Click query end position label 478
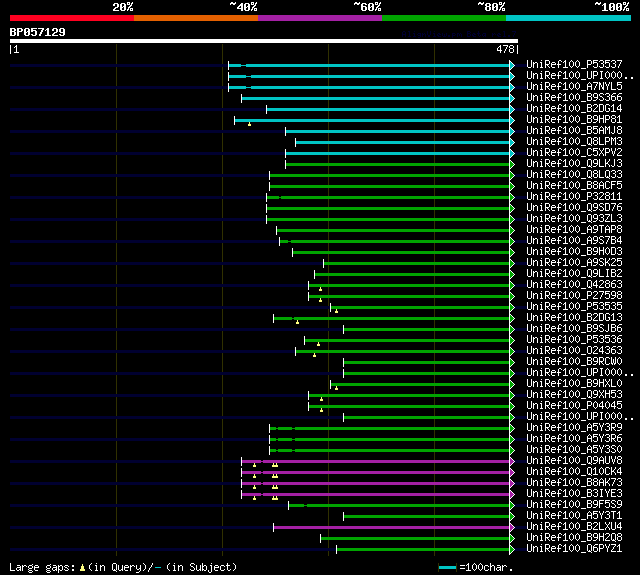 (x=505, y=49)
